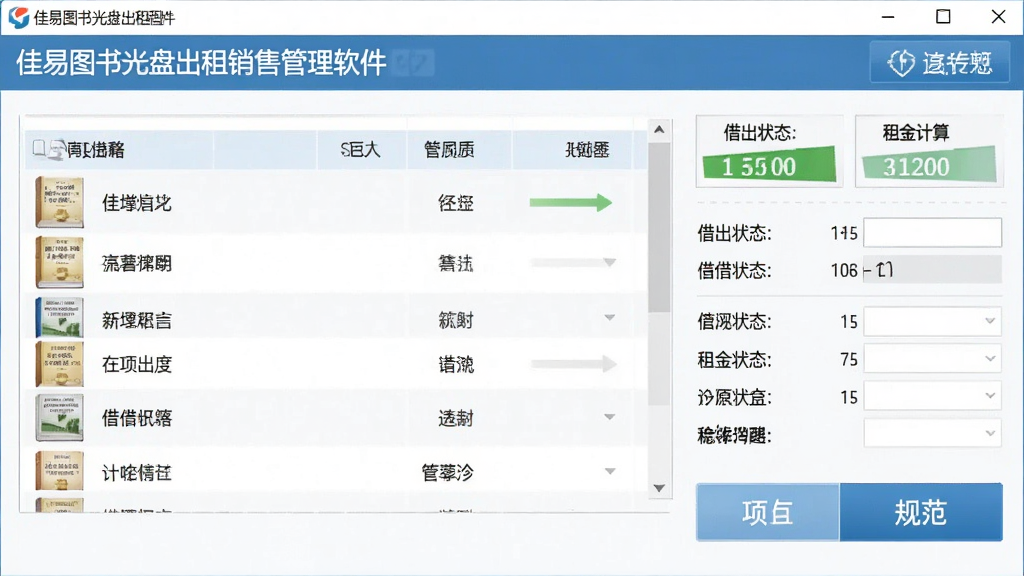Viewport: 1024px width, 576px height.
Task: Open the book cover in the row starting with 计
Action: [x=59, y=470]
